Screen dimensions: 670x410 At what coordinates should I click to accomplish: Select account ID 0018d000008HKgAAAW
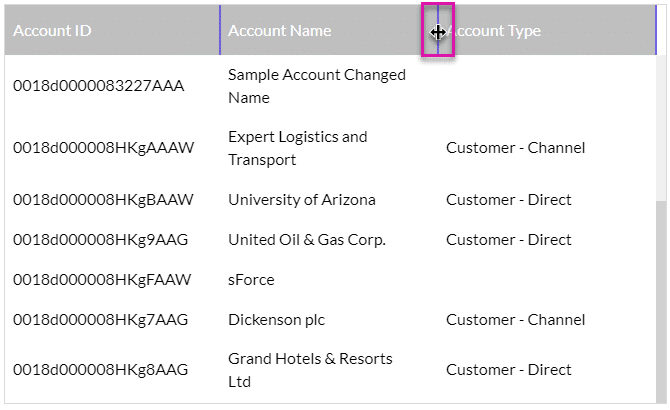pos(103,148)
